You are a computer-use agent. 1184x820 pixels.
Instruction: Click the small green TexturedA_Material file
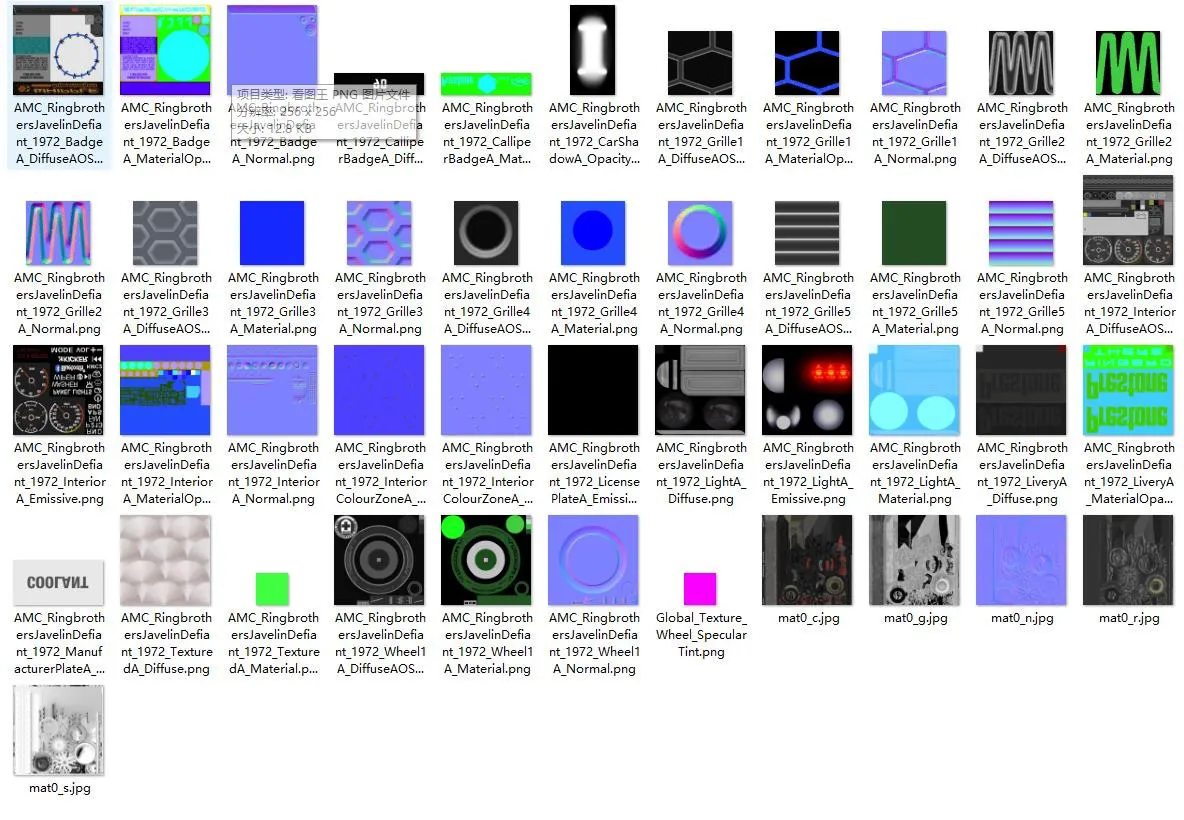coord(272,588)
